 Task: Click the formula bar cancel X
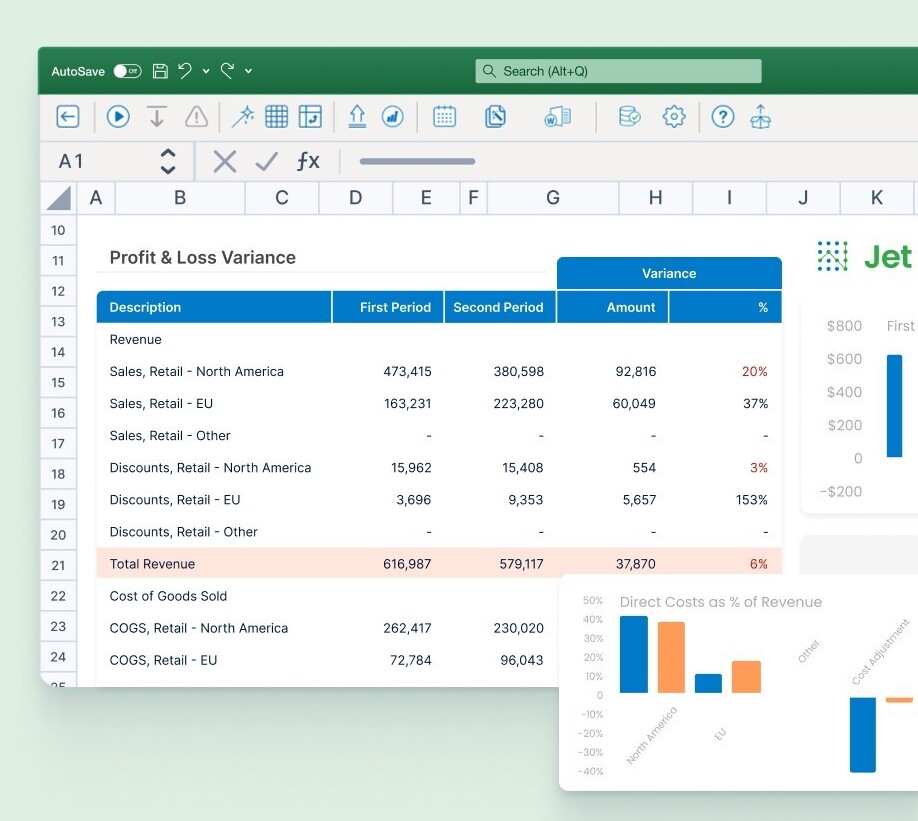[225, 161]
